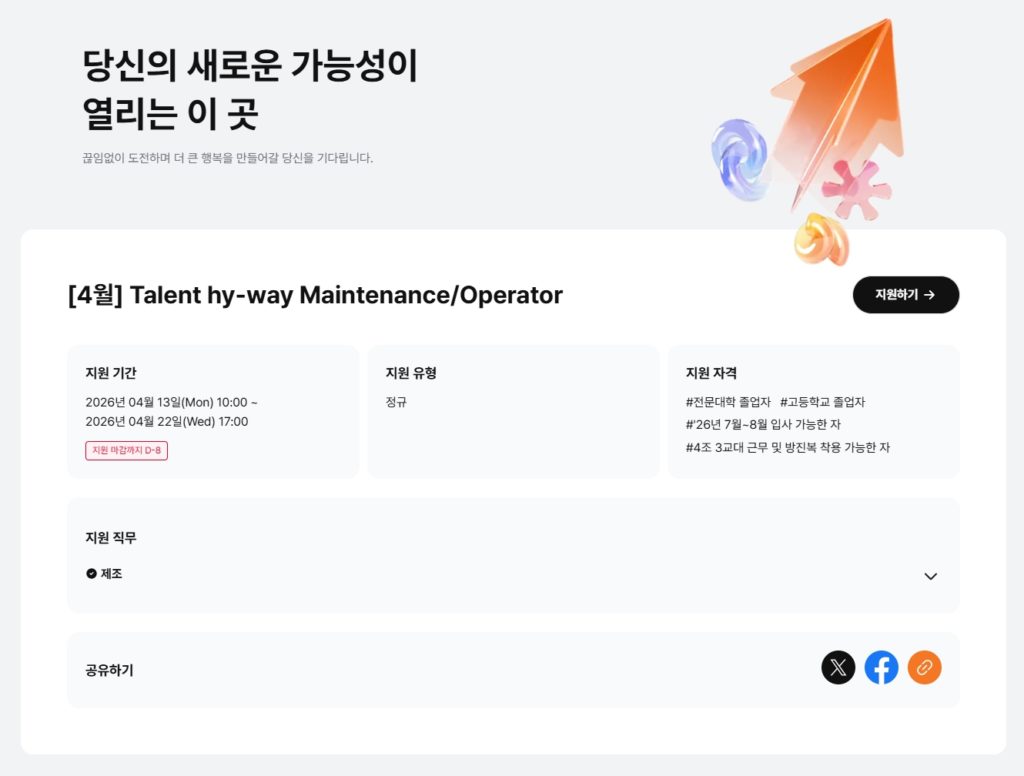Screen dimensions: 1024x776
Task: Select the #고등학교 졸업자 hashtag
Action: 822,402
